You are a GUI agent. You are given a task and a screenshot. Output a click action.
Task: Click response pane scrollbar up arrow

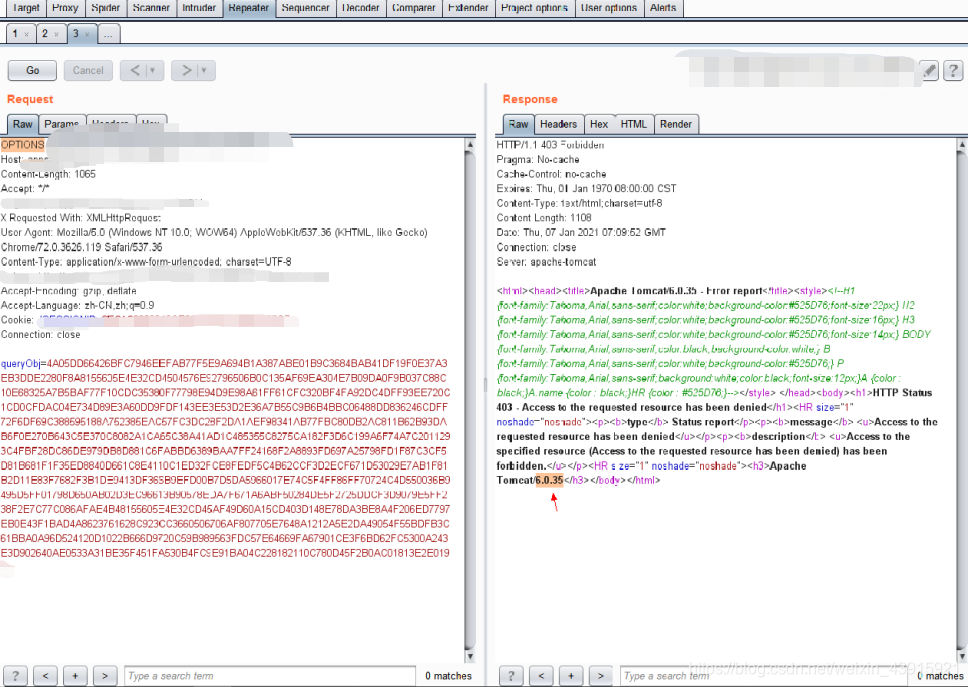(x=962, y=144)
